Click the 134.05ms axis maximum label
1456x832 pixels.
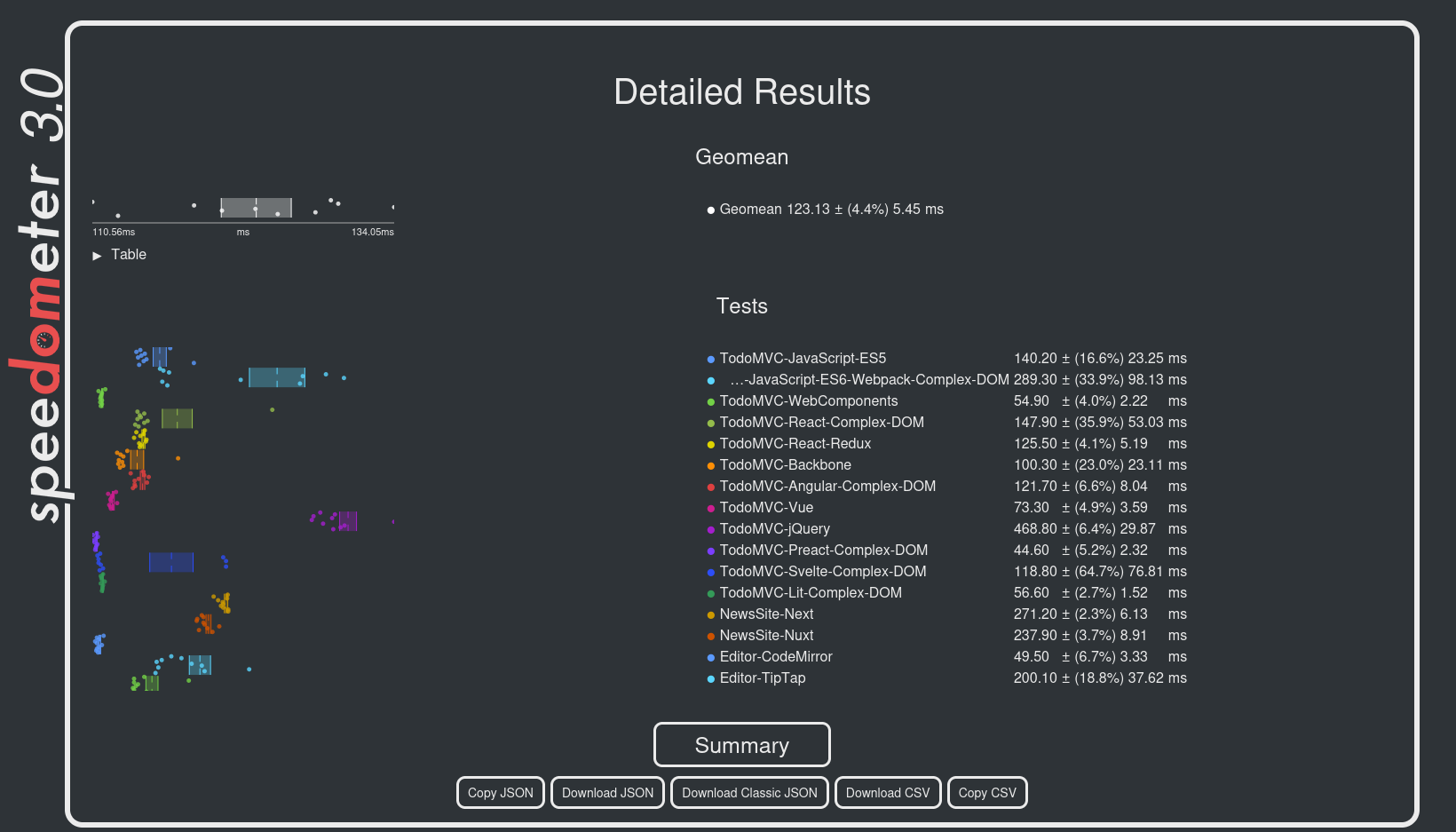tap(373, 232)
